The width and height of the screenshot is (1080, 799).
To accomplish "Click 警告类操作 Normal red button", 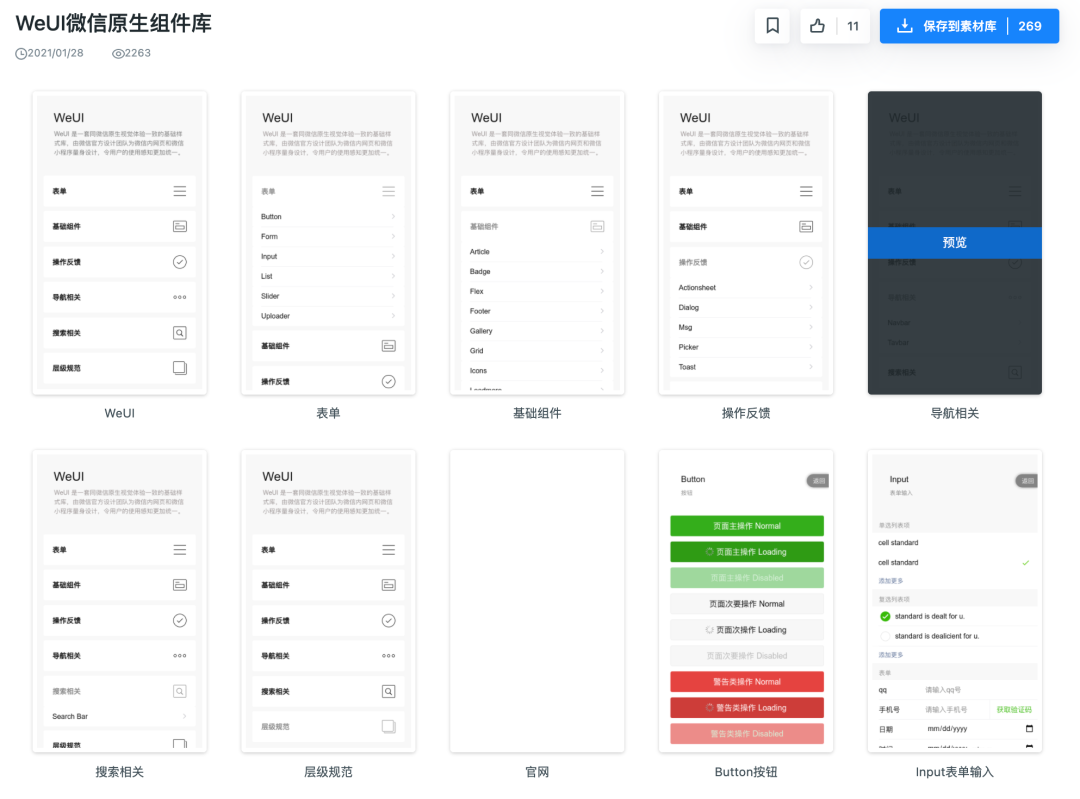I will (x=747, y=682).
